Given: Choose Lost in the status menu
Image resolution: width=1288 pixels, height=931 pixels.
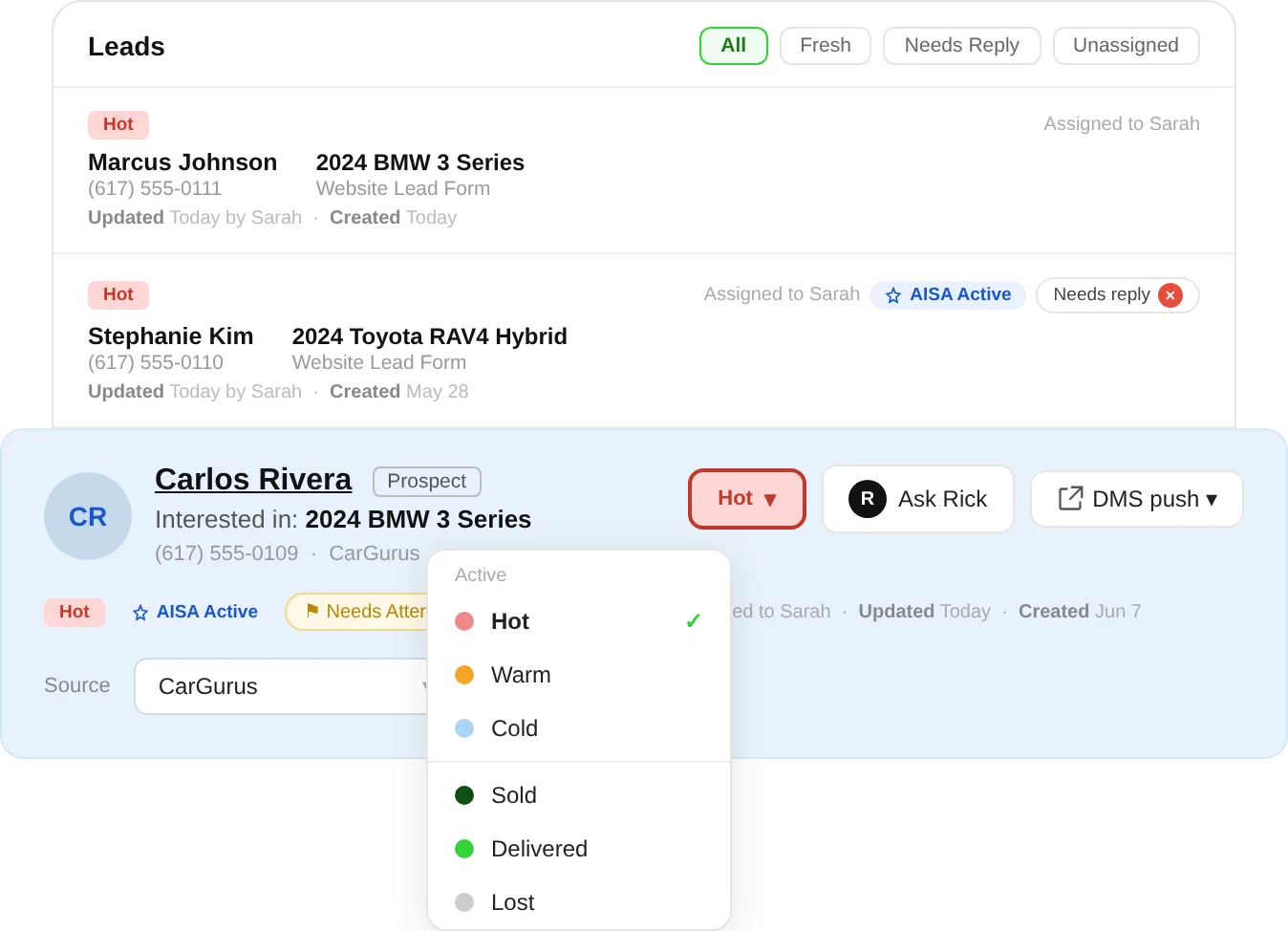Looking at the screenshot, I should 579,902.
